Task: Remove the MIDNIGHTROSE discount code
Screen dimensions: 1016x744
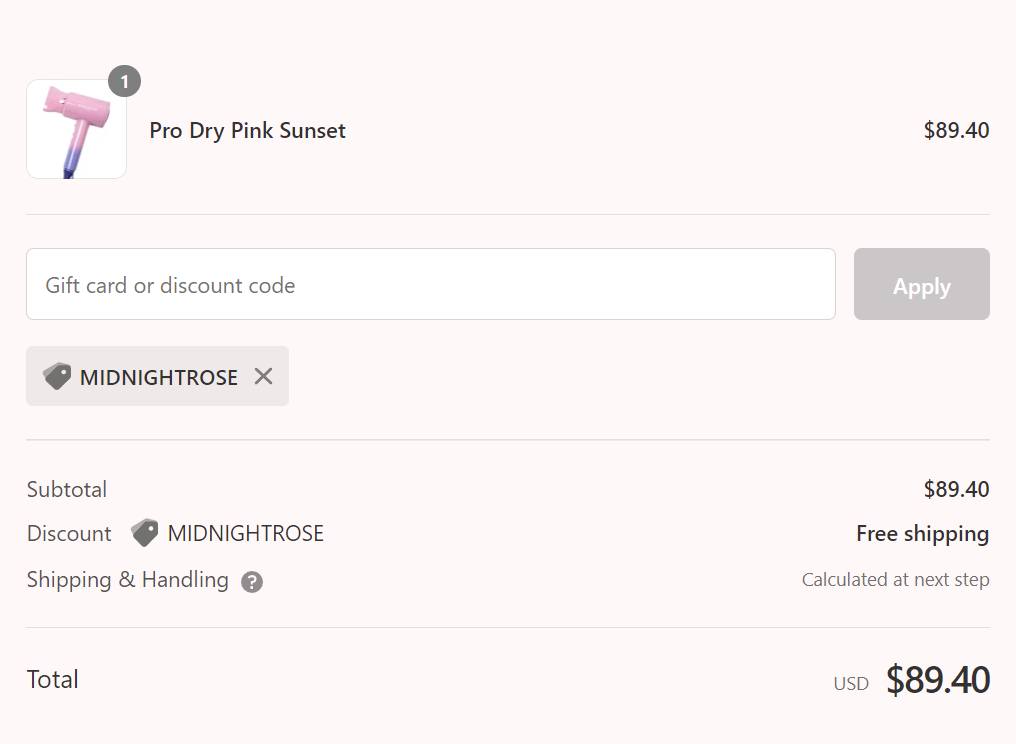Action: click(263, 376)
